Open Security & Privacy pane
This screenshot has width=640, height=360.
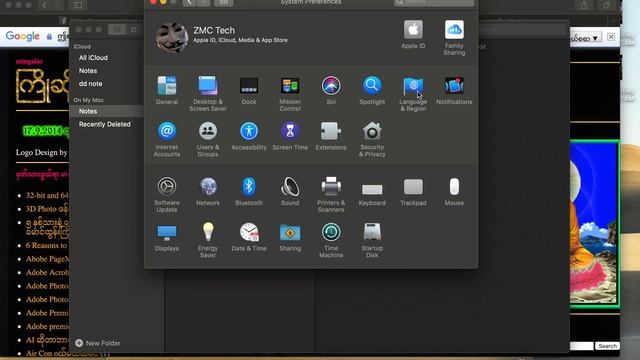pos(372,139)
